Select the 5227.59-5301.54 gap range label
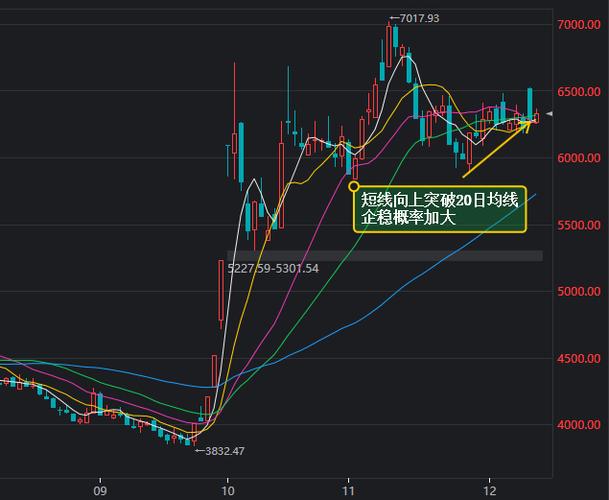609x500 pixels. (x=273, y=268)
